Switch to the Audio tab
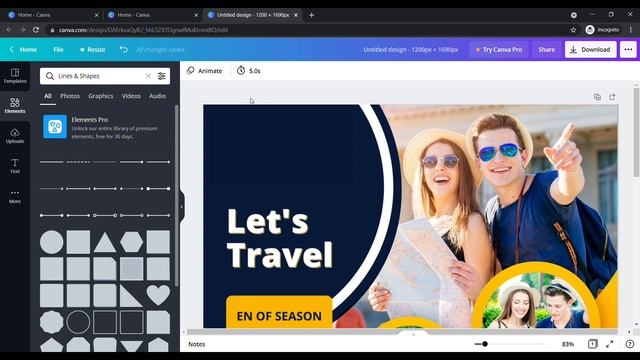Screen dimensions: 640x360 point(157,96)
